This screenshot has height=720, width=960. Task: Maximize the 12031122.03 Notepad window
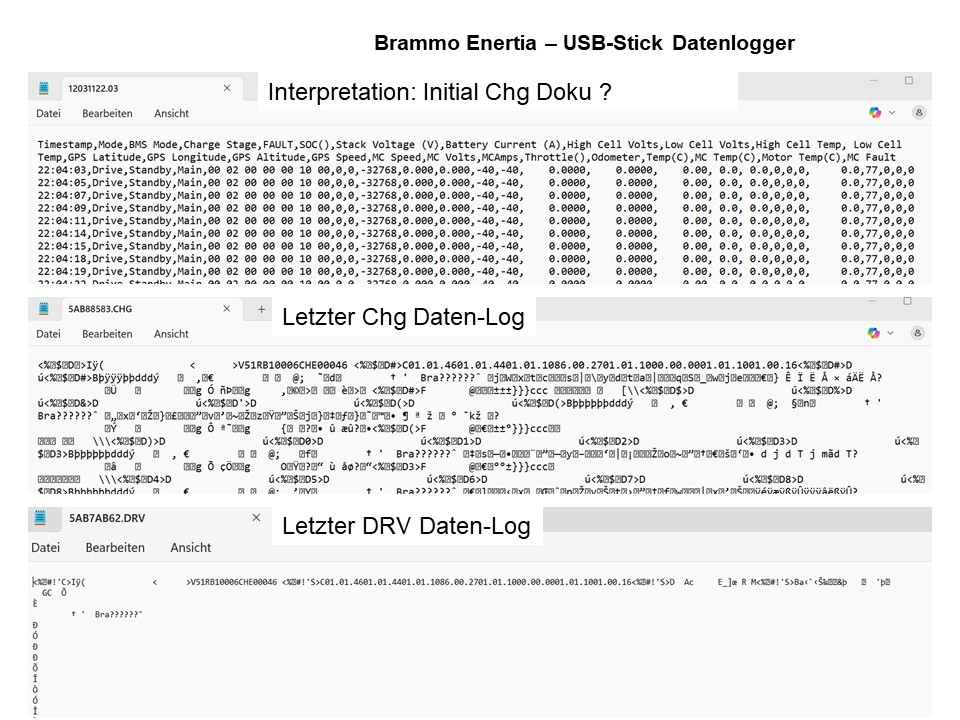point(908,80)
